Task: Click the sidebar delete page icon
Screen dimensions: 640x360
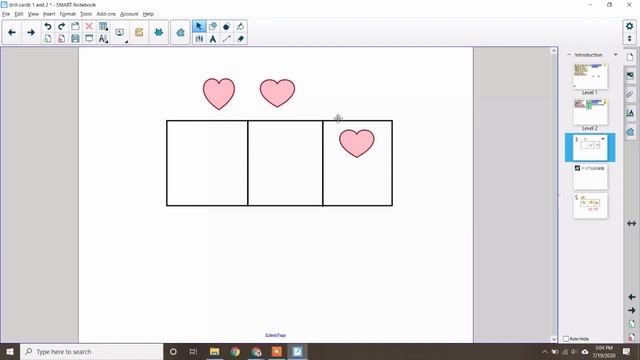Action: [x=631, y=337]
